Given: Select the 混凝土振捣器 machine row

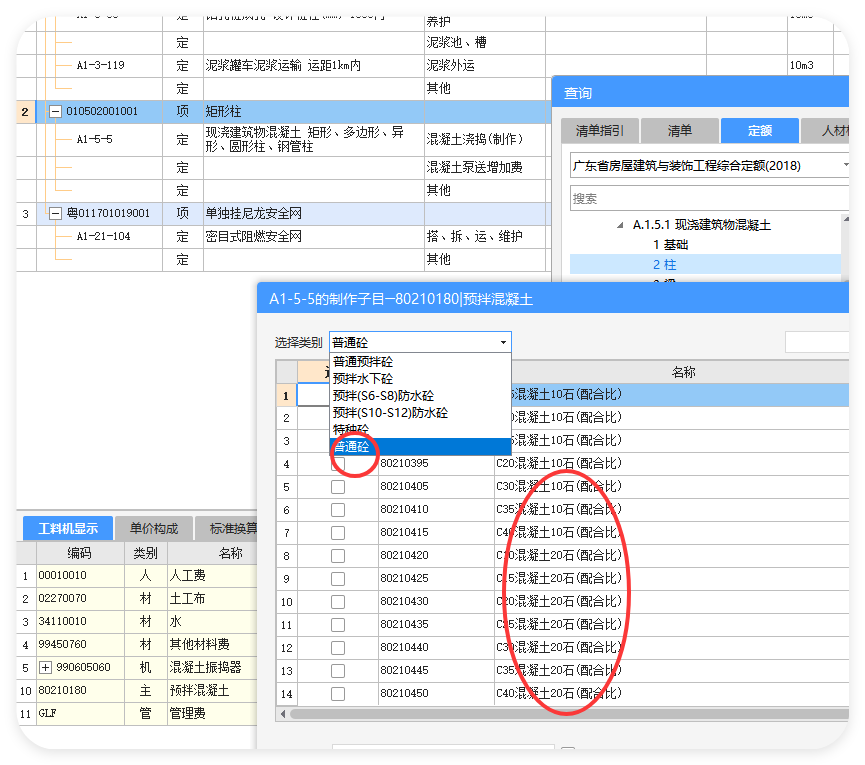Looking at the screenshot, I should [137, 667].
